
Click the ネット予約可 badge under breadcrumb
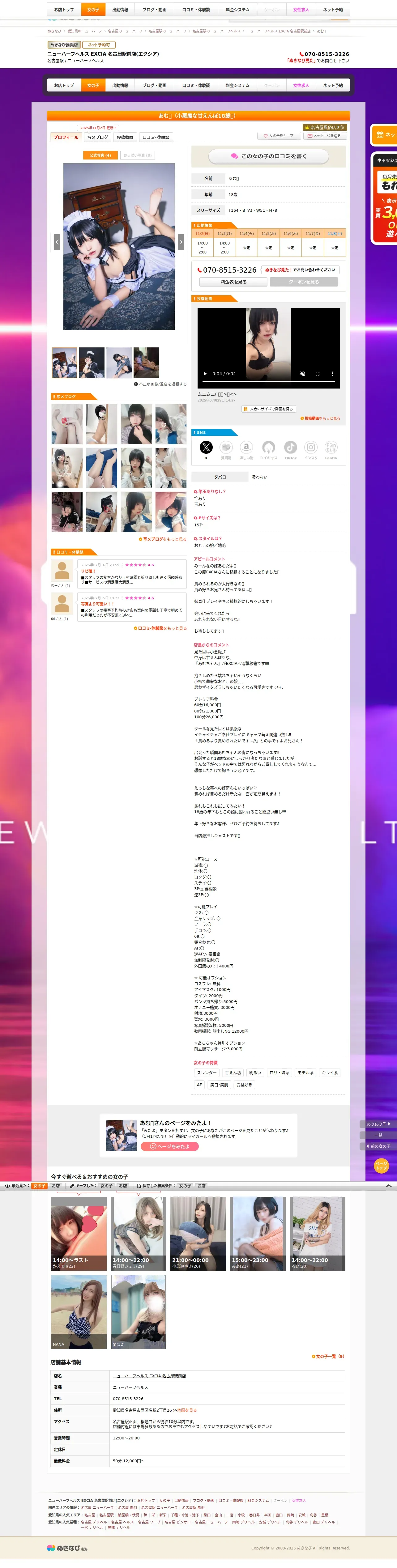[98, 45]
